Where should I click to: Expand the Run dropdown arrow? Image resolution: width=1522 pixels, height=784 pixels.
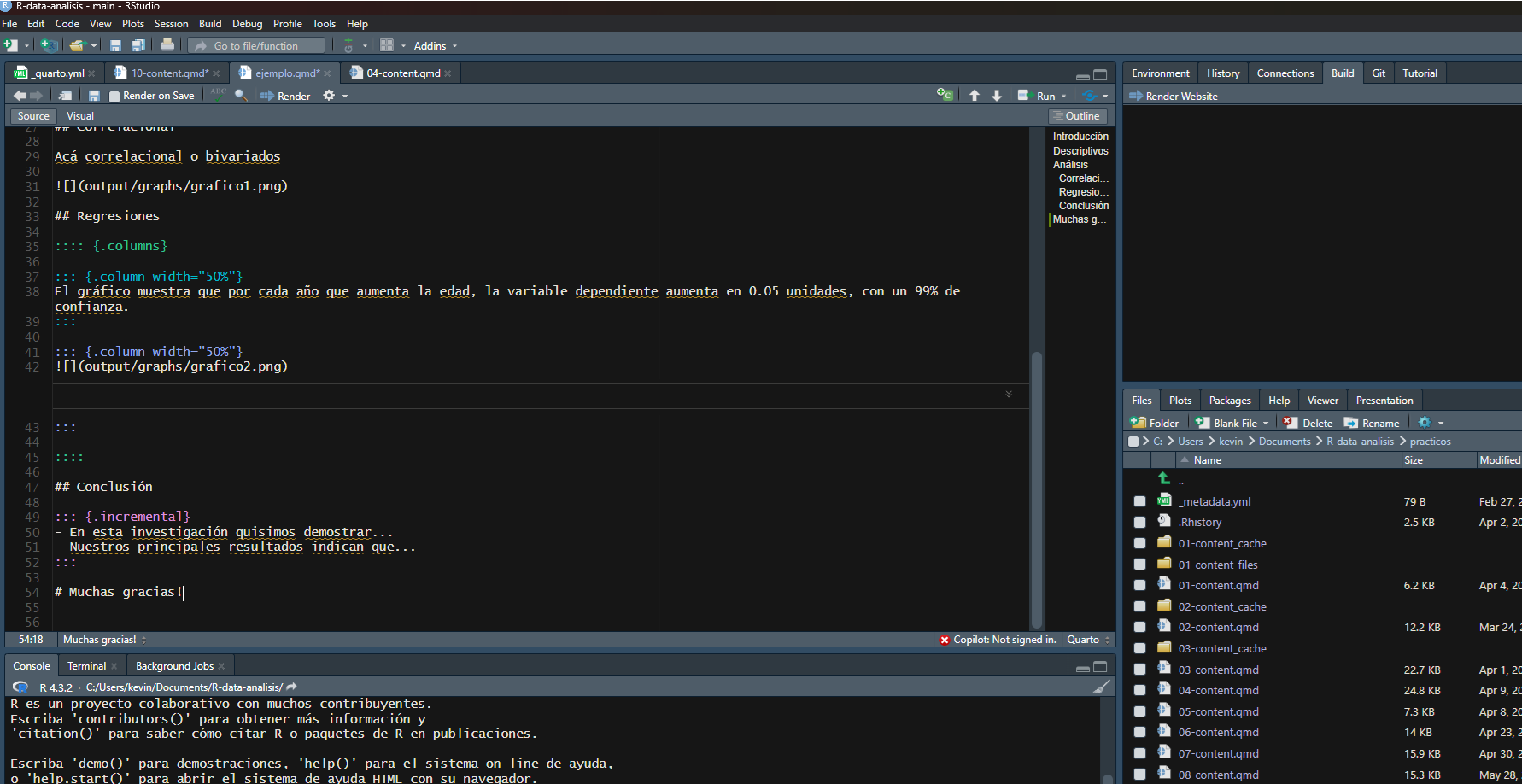coord(1064,97)
